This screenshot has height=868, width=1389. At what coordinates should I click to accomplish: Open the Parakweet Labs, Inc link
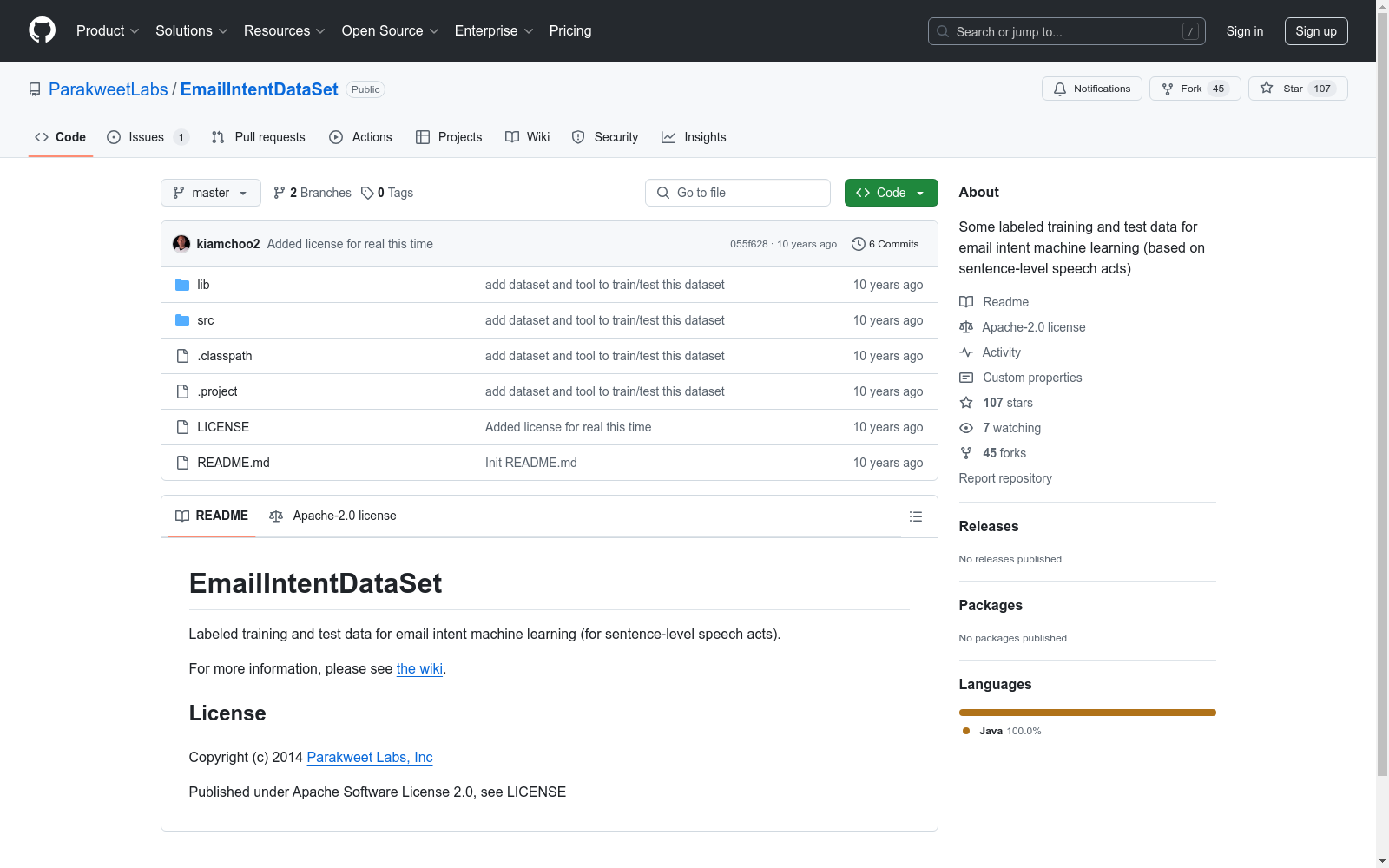(x=370, y=757)
